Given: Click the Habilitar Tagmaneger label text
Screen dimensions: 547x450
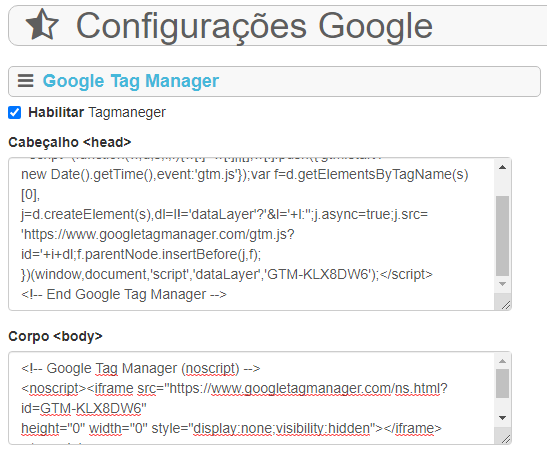Looking at the screenshot, I should 97,113.
